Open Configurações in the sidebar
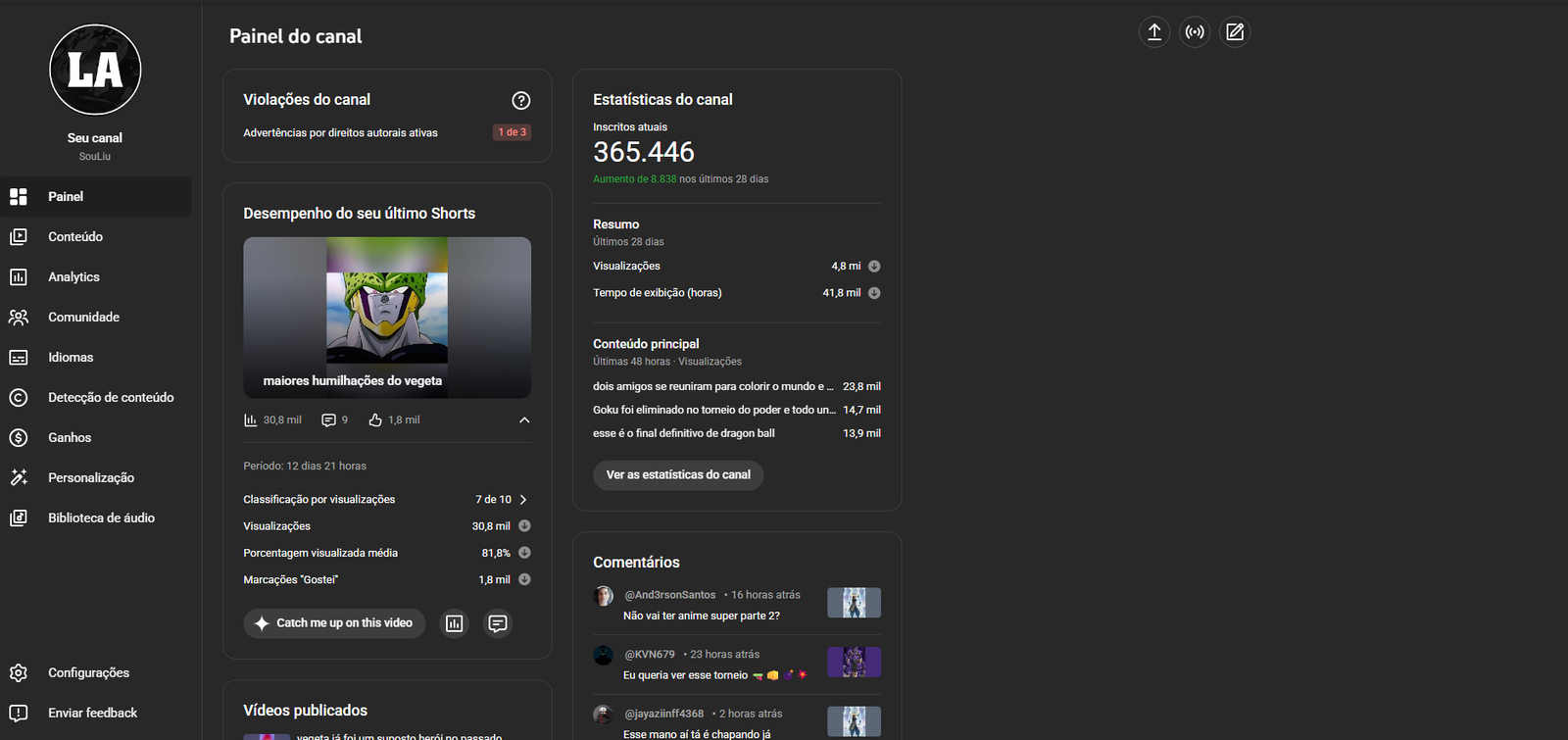This screenshot has width=1568, height=740. 96,673
